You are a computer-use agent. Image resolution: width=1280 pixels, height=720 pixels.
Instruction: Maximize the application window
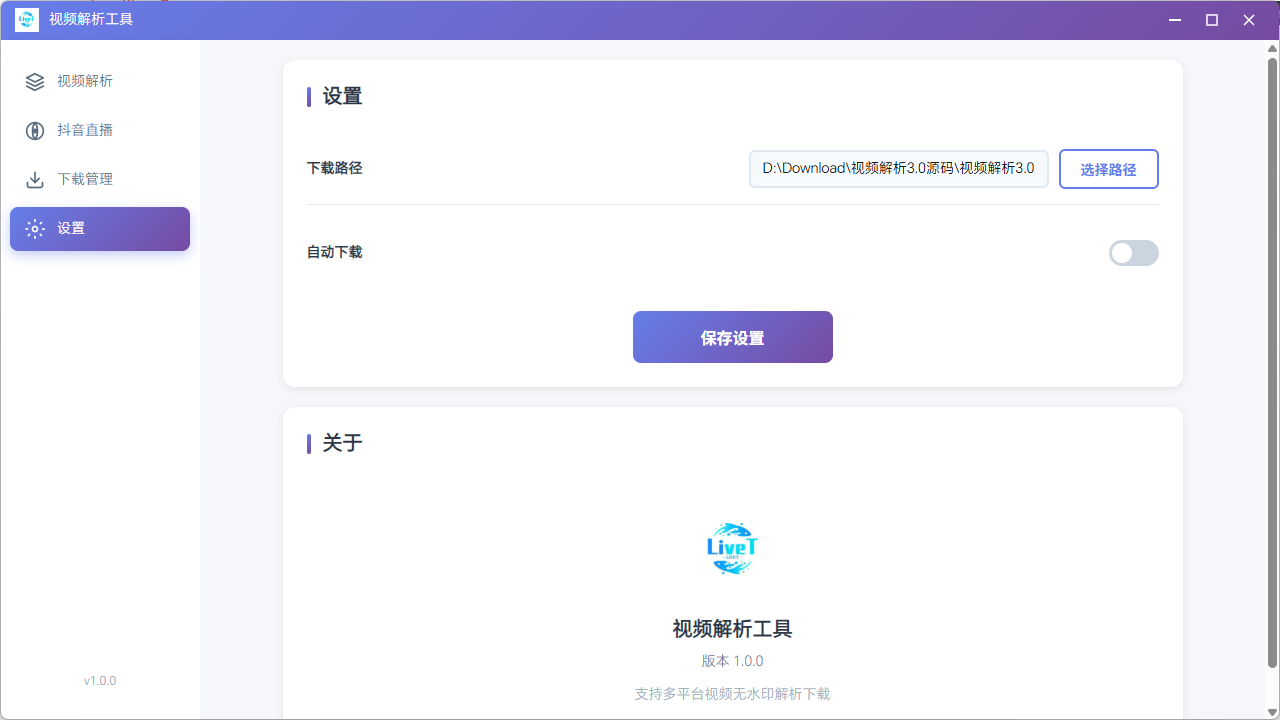(x=1212, y=20)
